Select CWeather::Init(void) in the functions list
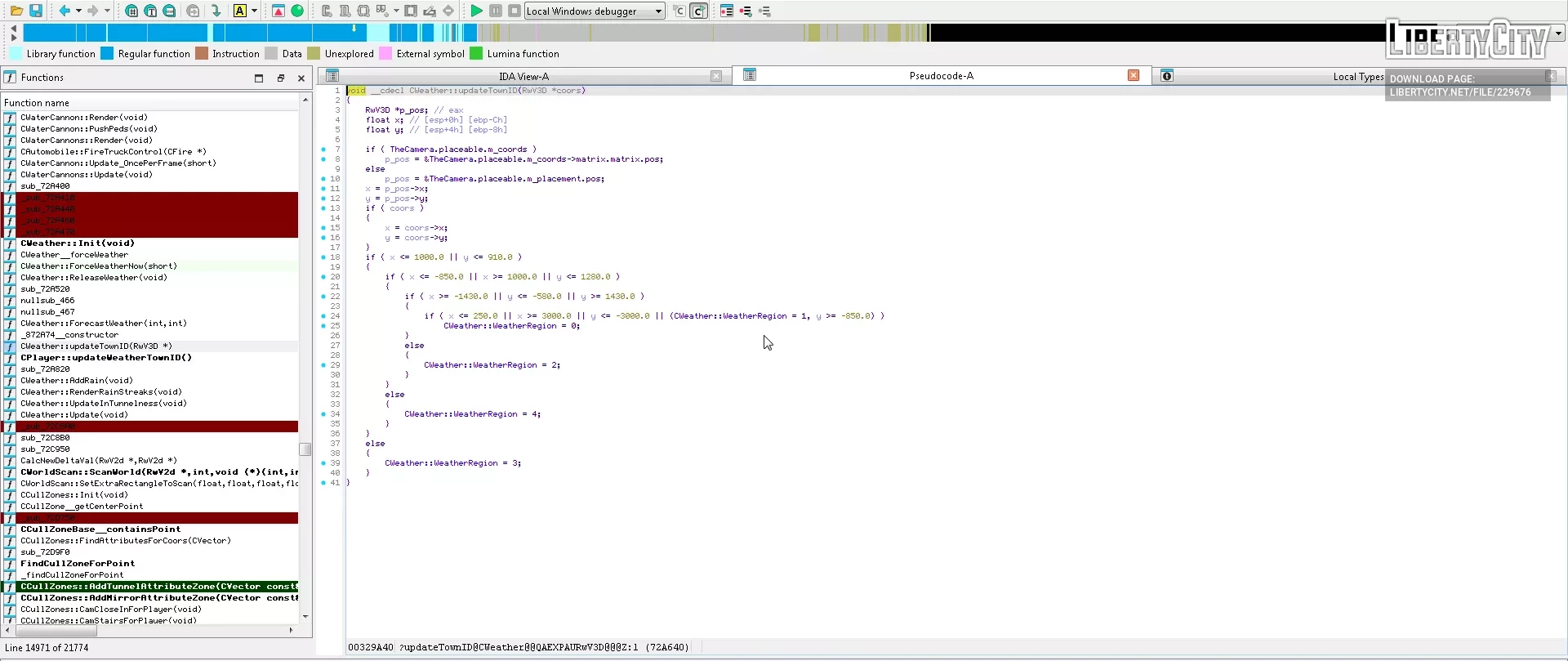 tap(78, 243)
